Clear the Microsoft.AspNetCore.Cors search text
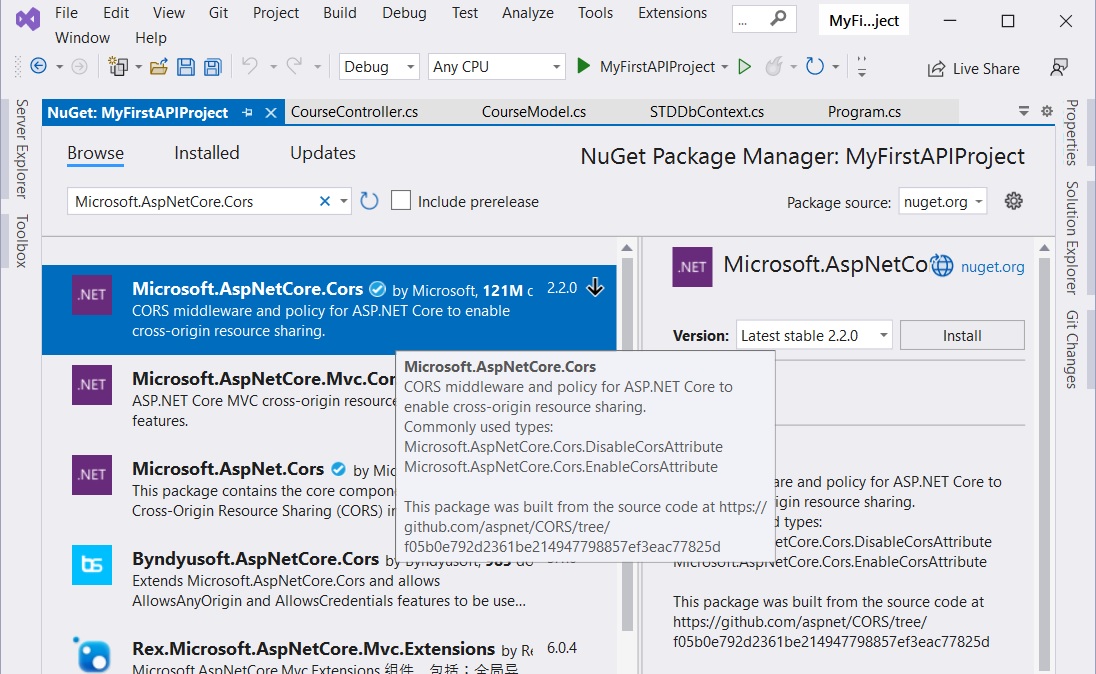1096x674 pixels. click(x=325, y=201)
